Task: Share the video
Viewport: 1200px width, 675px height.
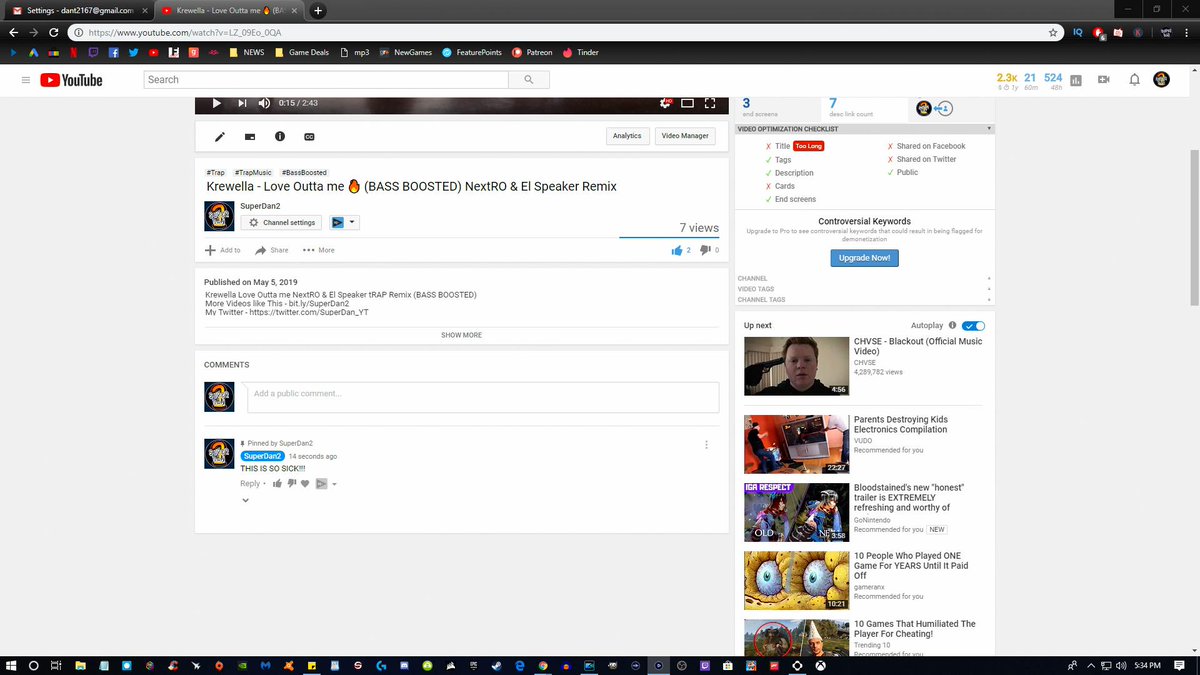Action: 272,250
